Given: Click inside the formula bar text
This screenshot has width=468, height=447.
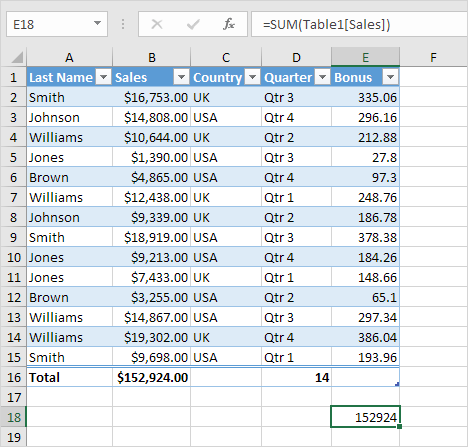Looking at the screenshot, I should 327,24.
